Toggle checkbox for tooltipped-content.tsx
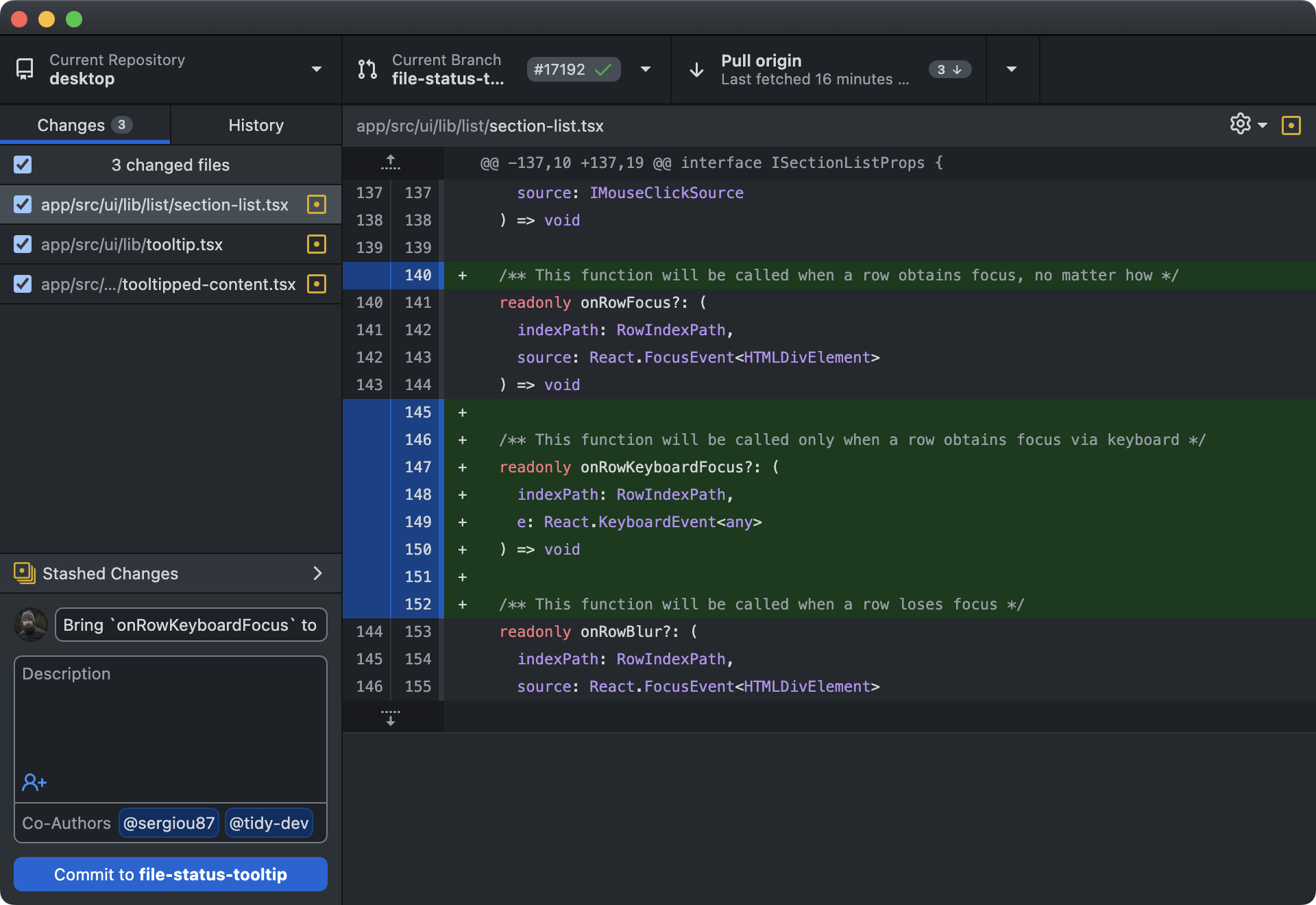 [x=22, y=284]
